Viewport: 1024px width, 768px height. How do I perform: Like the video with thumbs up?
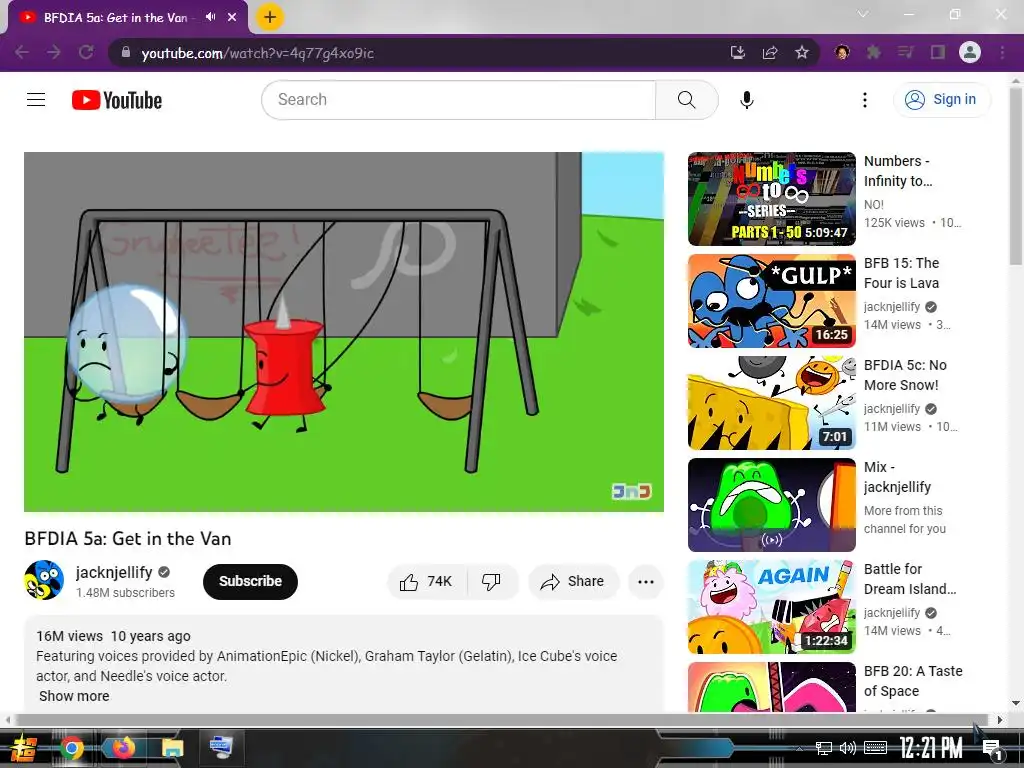[427, 581]
